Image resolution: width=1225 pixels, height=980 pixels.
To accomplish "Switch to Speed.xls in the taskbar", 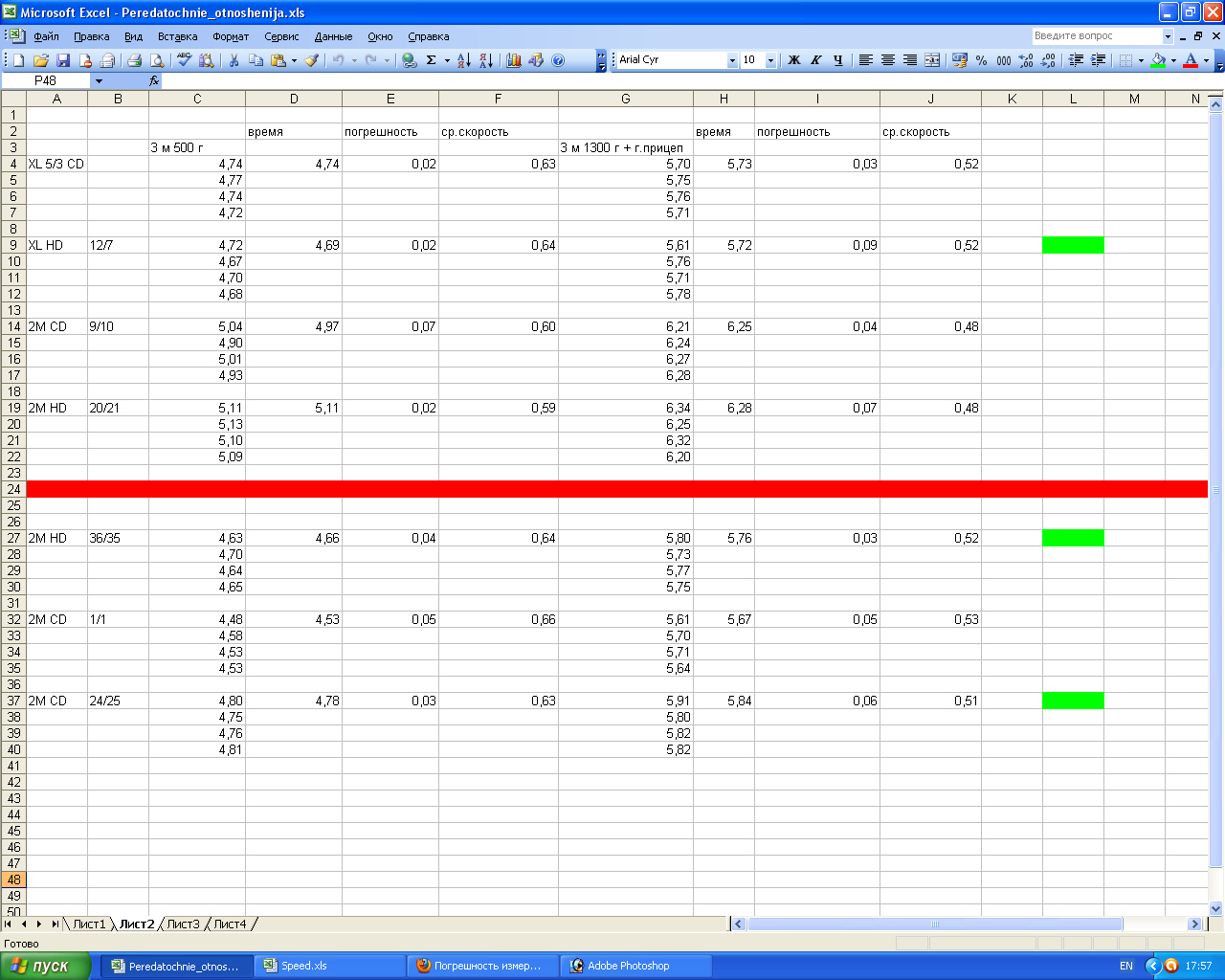I will (x=331, y=966).
